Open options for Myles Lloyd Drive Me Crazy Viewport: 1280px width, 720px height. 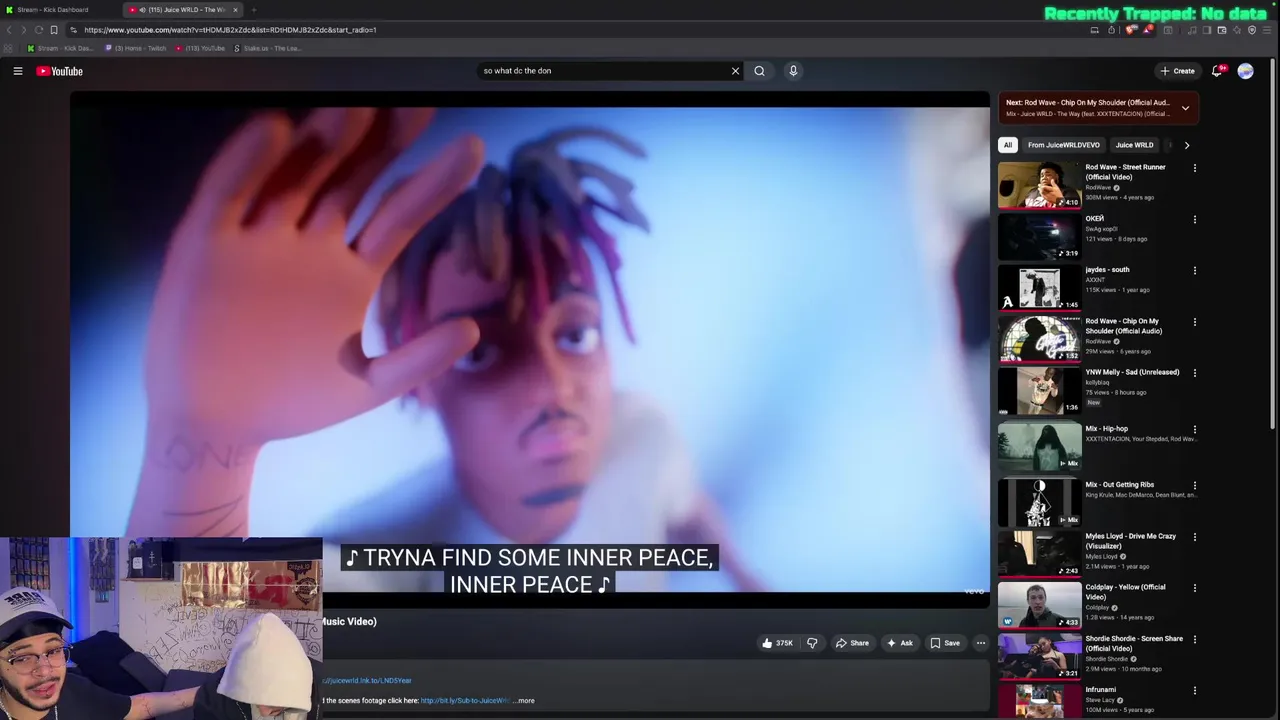click(x=1194, y=537)
